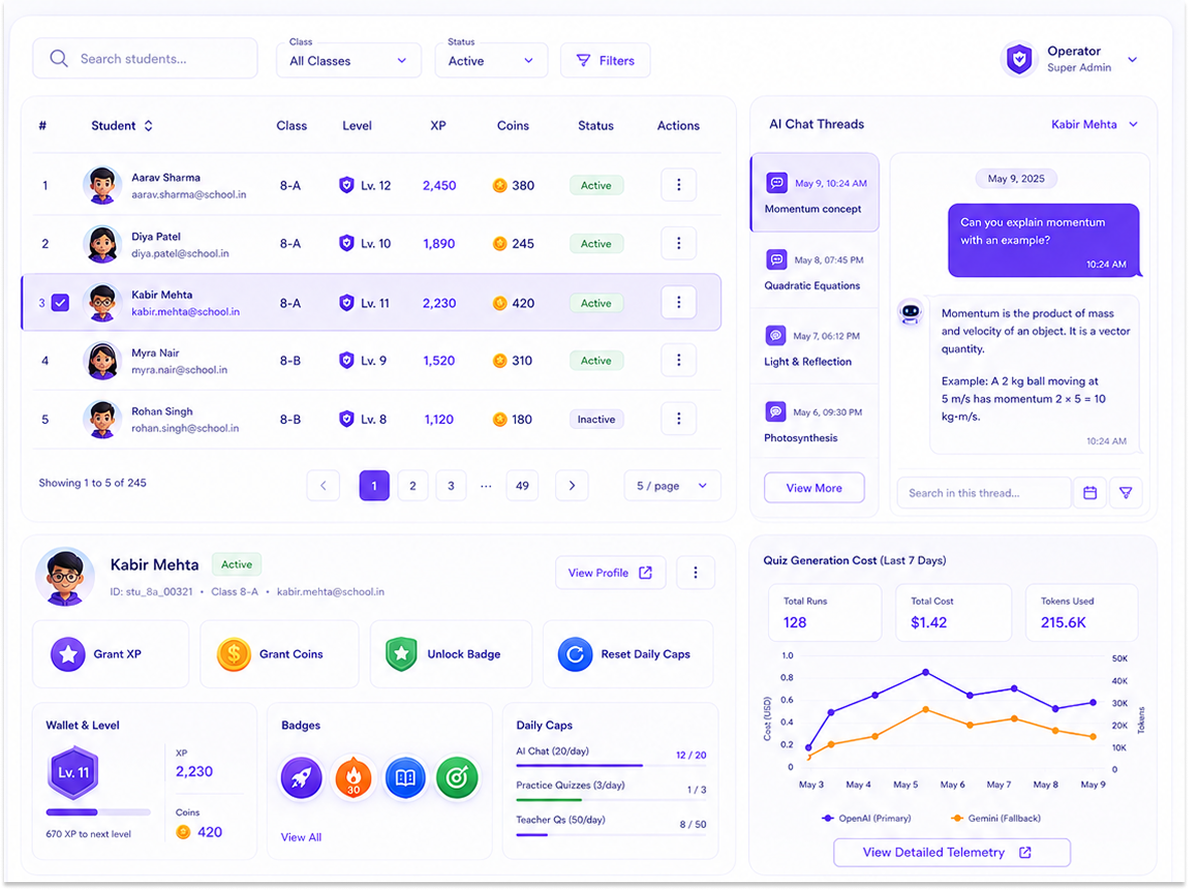This screenshot has height=890, width=1189.
Task: Click Aarav Sharma's avatar
Action: [x=102, y=185]
